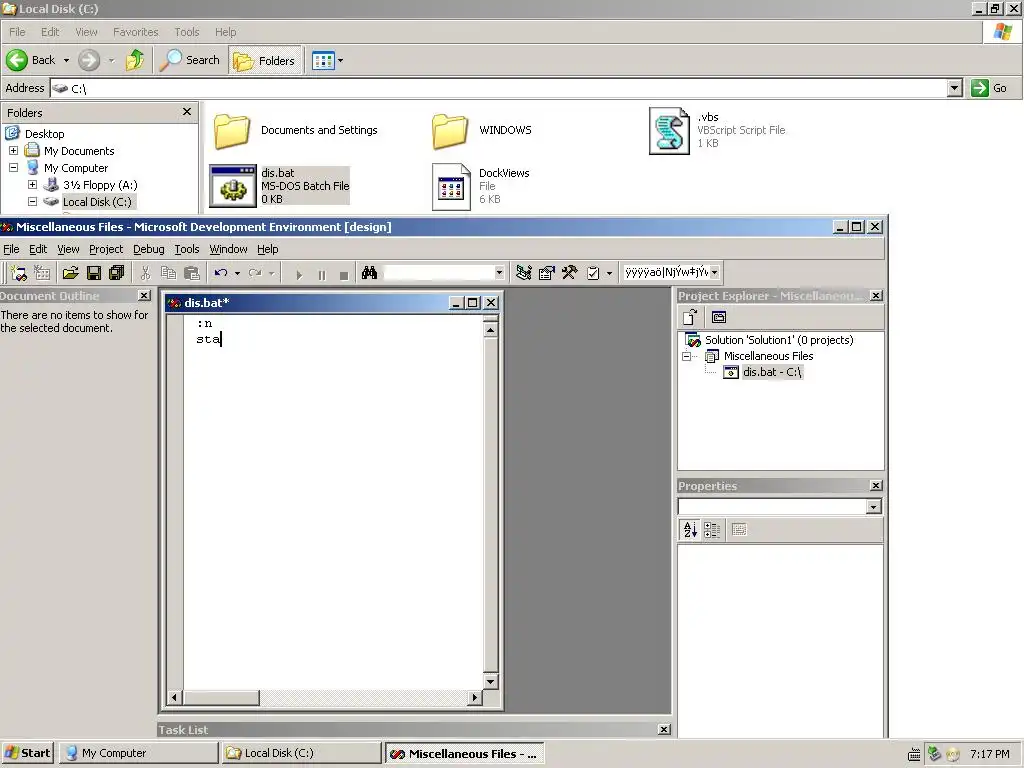The width and height of the screenshot is (1024, 768).
Task: Click the Go button next to Address
Action: pos(989,88)
